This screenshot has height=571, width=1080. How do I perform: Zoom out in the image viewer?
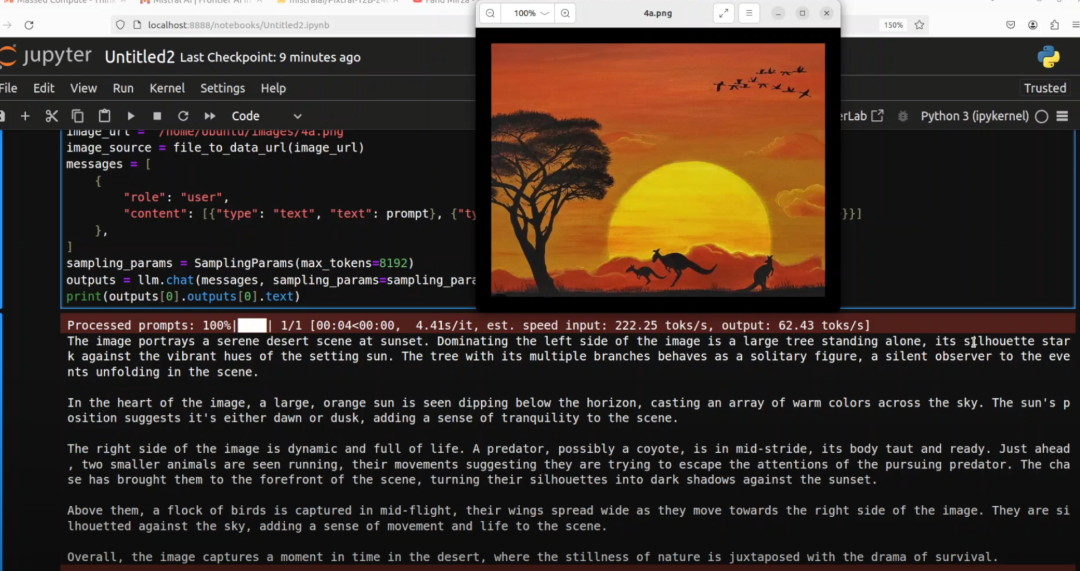490,13
